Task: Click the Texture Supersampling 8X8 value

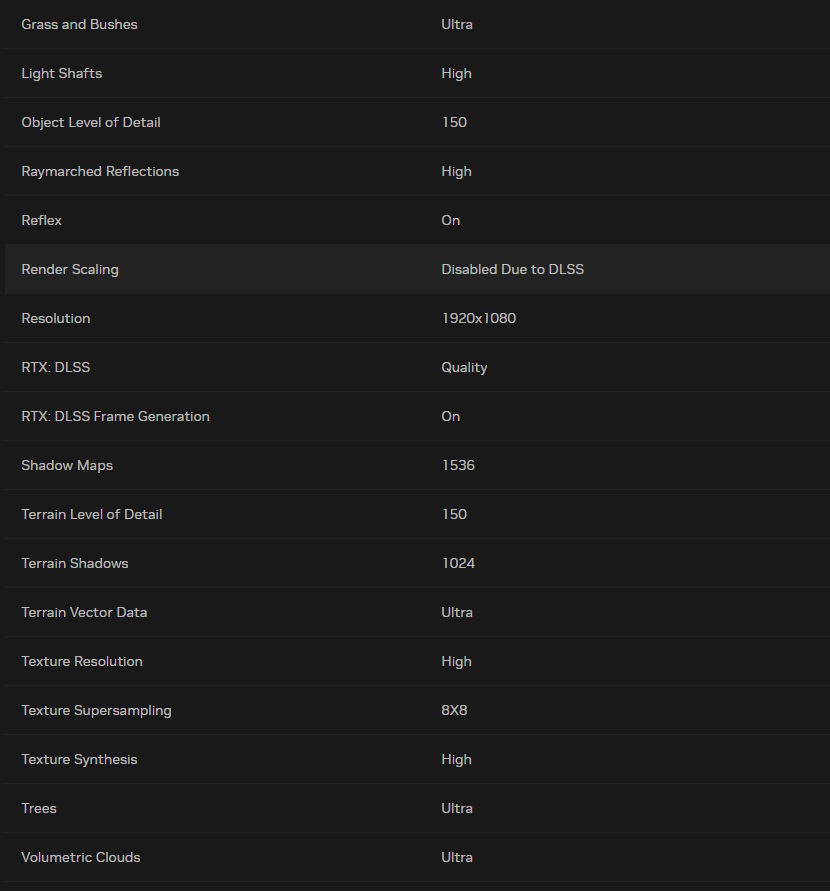Action: click(454, 710)
